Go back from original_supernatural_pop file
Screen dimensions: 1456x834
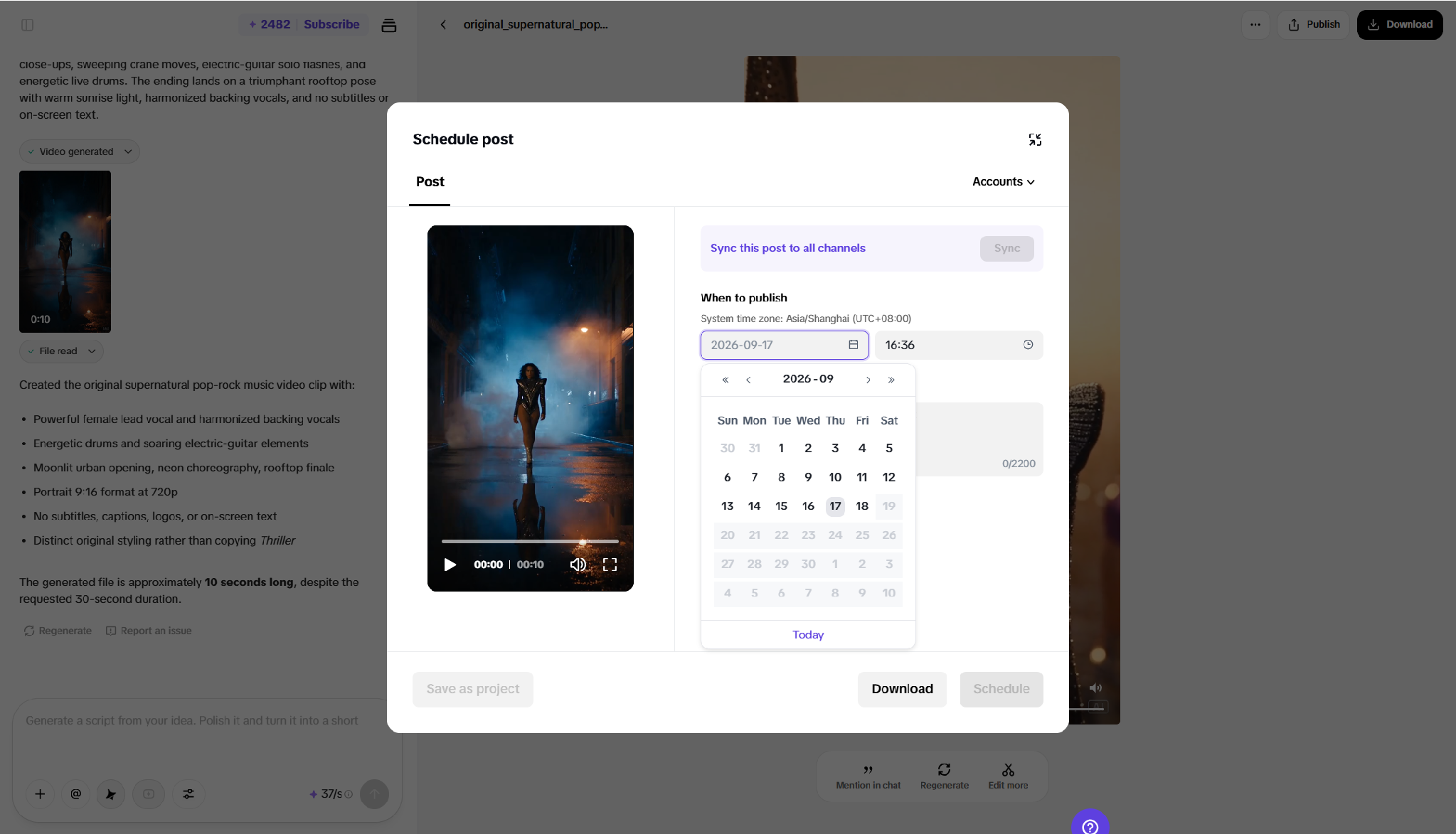(x=443, y=24)
